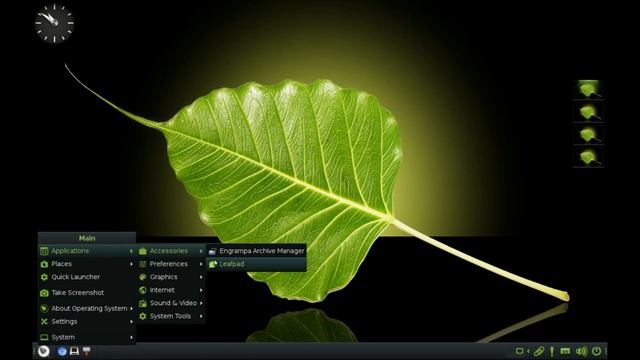Click the main menu launcher in taskbar
The image size is (640, 360).
coord(44,351)
